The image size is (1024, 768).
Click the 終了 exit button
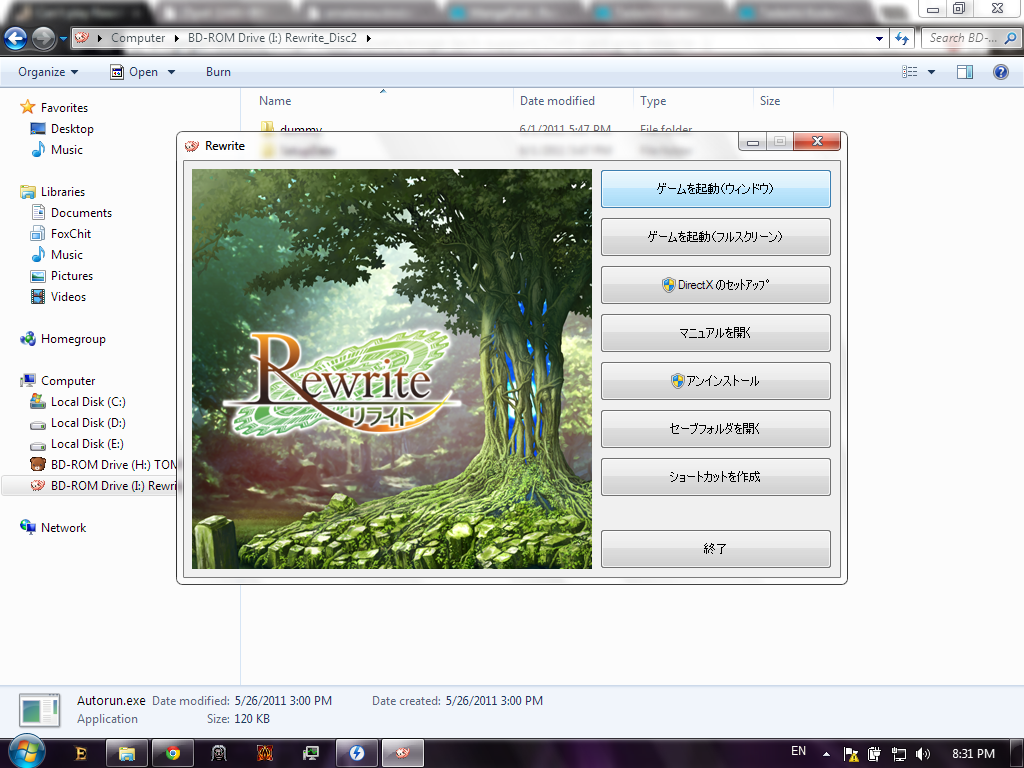[715, 549]
